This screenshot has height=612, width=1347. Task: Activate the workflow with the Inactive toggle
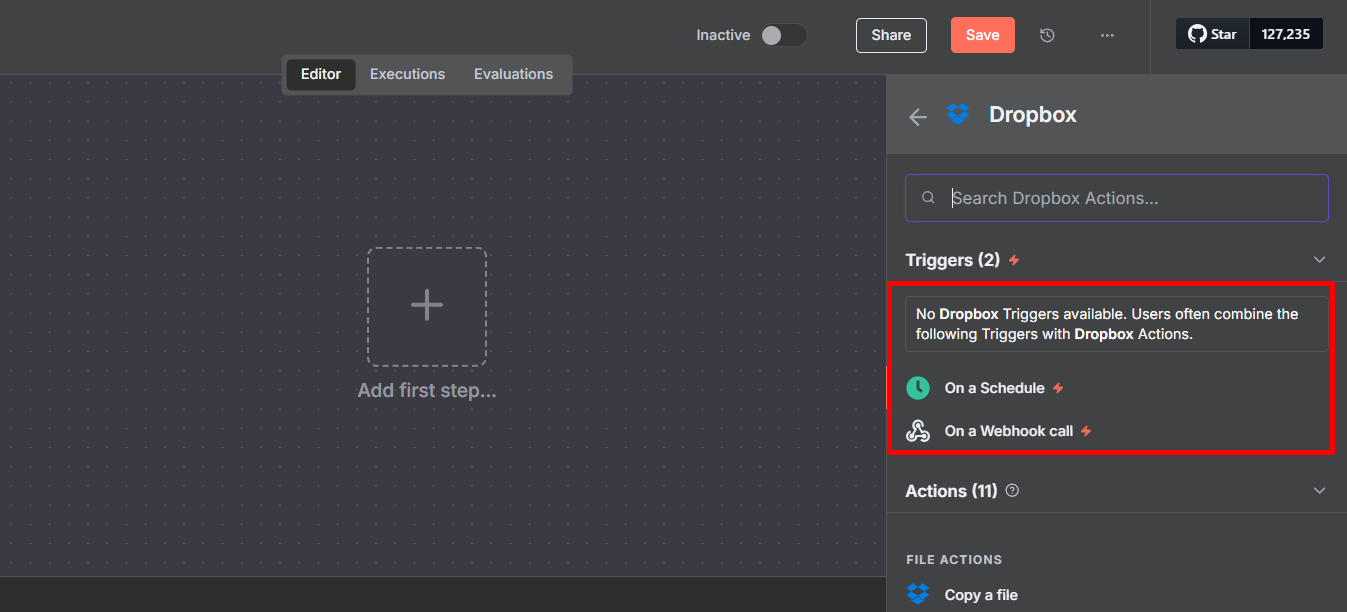(783, 34)
